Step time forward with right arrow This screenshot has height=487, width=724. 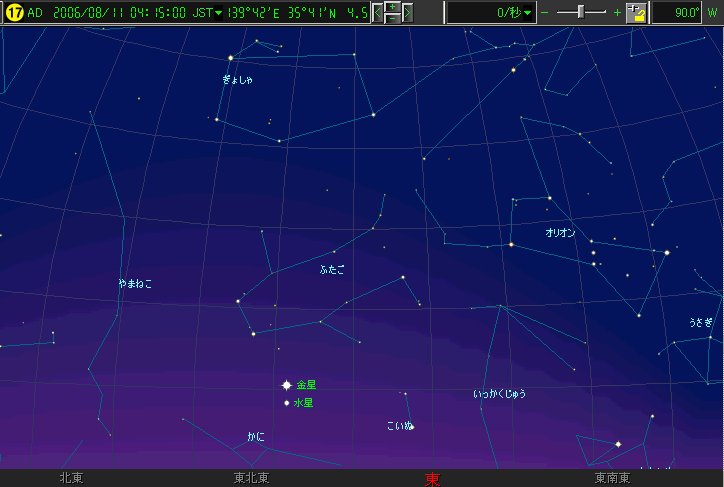point(407,13)
